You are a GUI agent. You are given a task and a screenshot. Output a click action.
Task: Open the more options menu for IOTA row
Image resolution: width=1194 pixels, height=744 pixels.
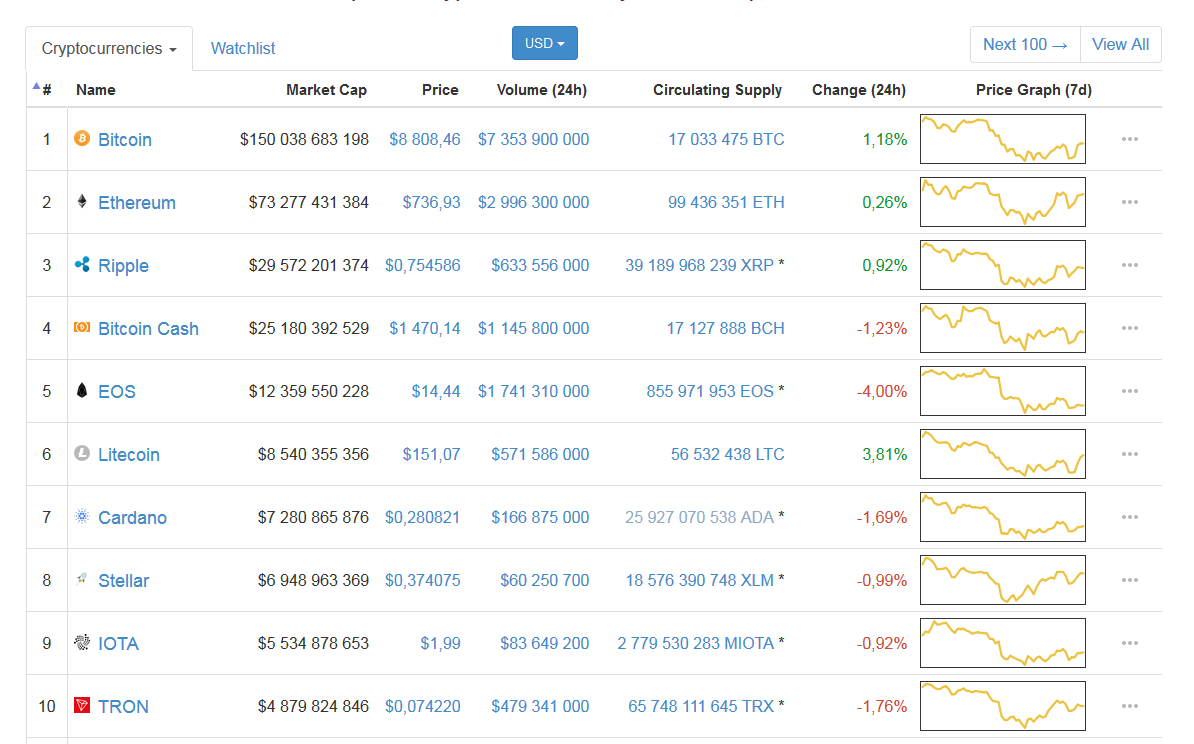(1130, 643)
